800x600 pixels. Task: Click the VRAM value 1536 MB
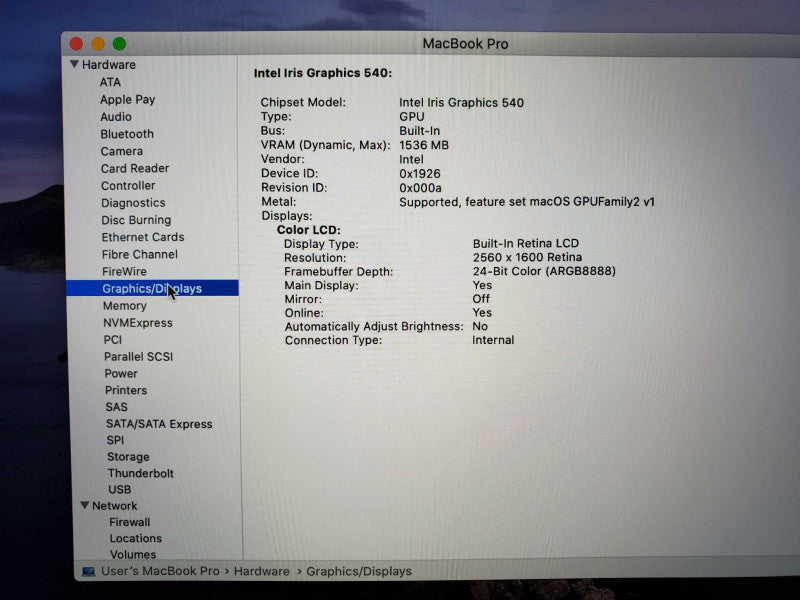point(424,145)
